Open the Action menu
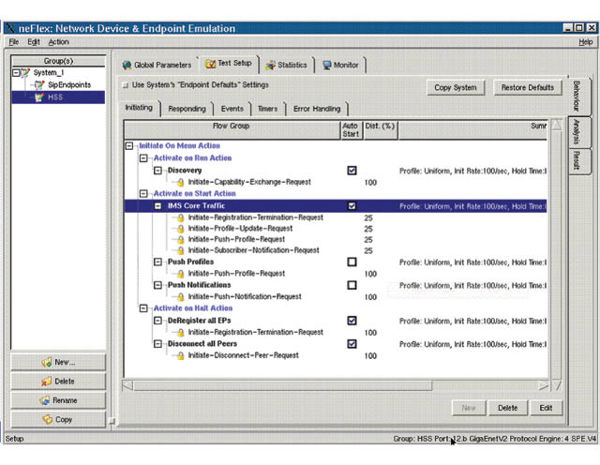This screenshot has width=600, height=465. click(x=59, y=42)
